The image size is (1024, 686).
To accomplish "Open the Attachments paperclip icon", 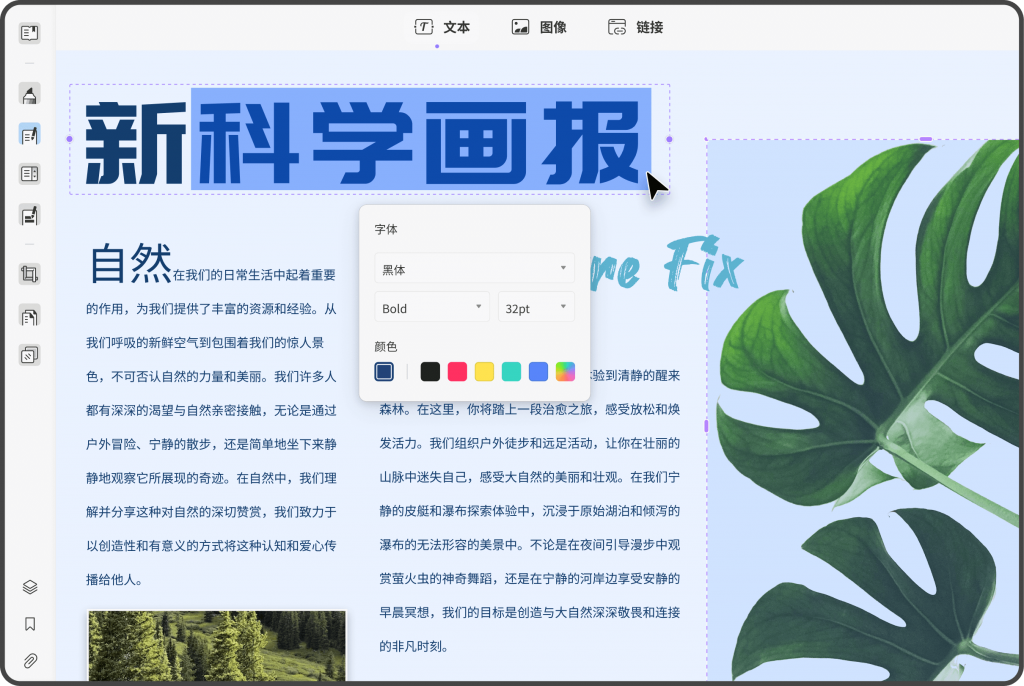I will [30, 661].
